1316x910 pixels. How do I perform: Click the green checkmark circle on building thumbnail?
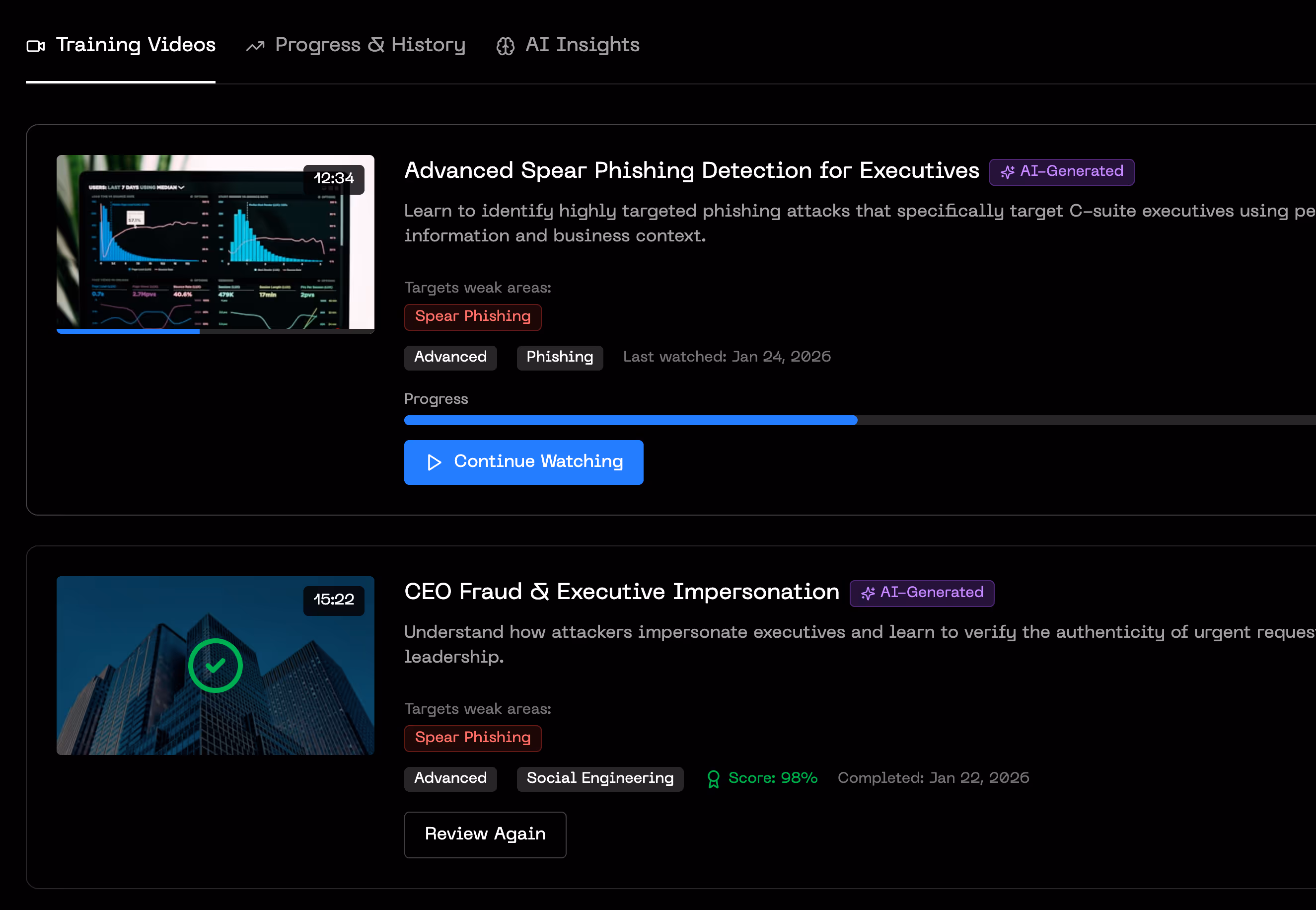pyautogui.click(x=216, y=666)
